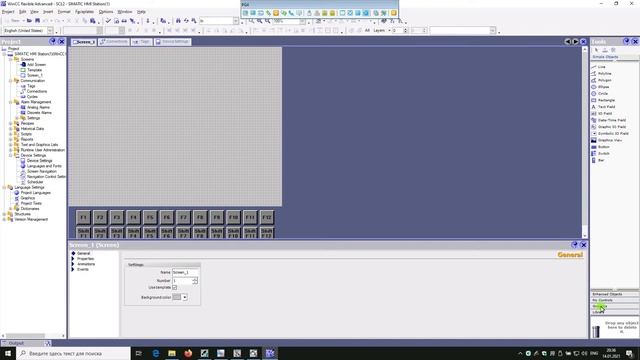This screenshot has height=360, width=640.
Task: Switch to the Connections editor tab
Action: (x=114, y=42)
